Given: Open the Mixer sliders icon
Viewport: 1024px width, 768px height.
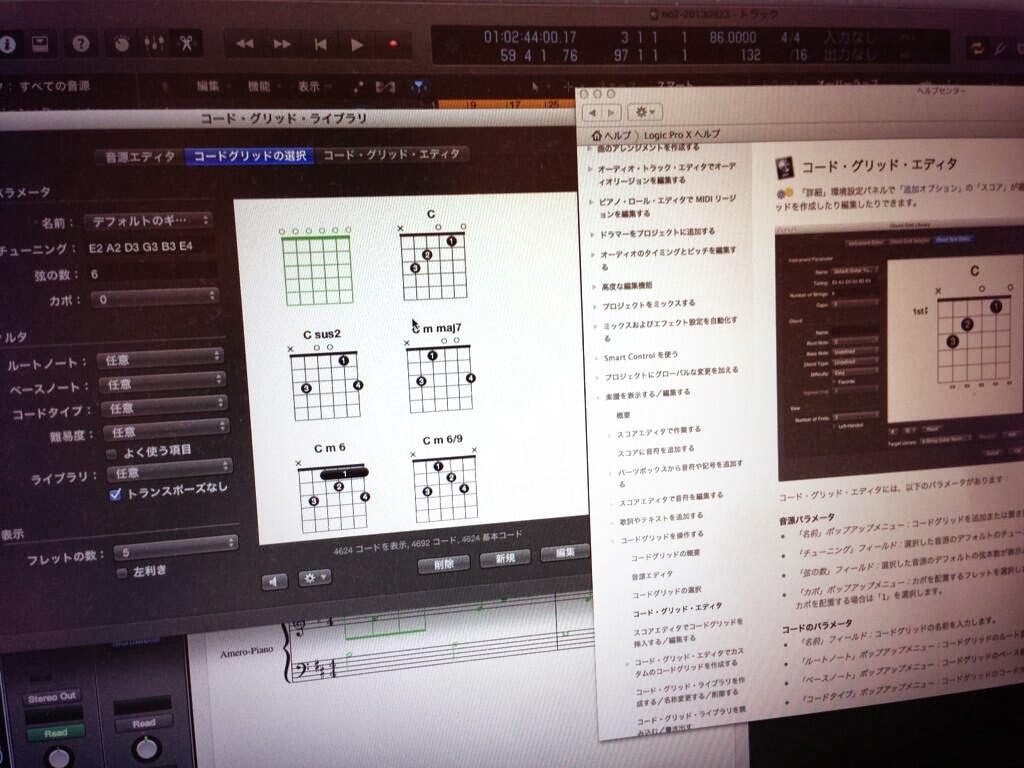Looking at the screenshot, I should (x=153, y=44).
